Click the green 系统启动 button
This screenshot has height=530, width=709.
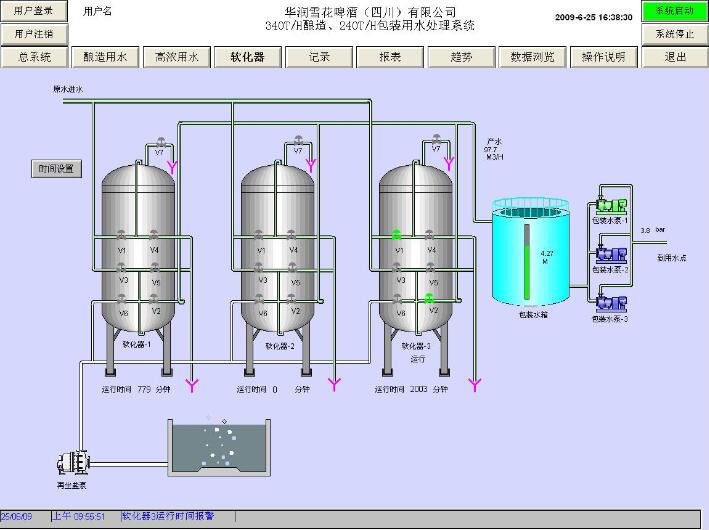point(675,11)
